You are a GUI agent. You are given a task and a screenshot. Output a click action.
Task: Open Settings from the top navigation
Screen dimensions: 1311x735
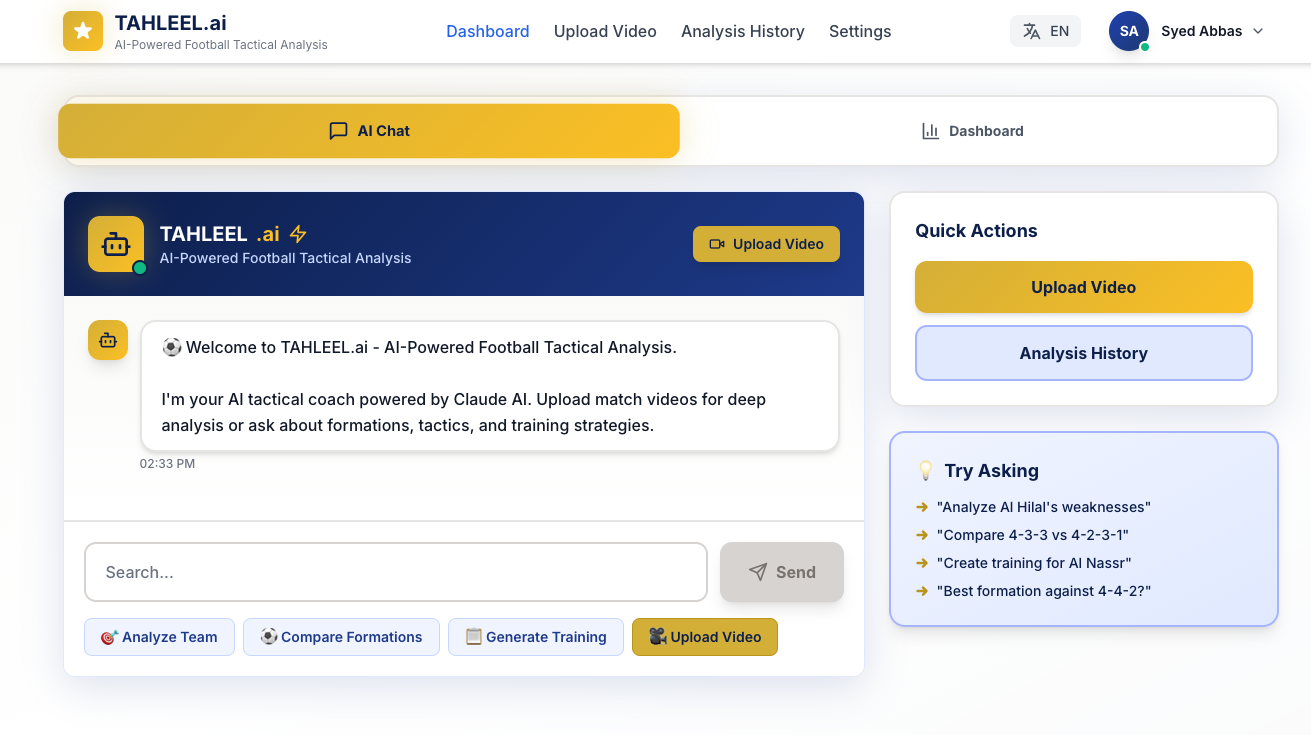click(x=860, y=31)
